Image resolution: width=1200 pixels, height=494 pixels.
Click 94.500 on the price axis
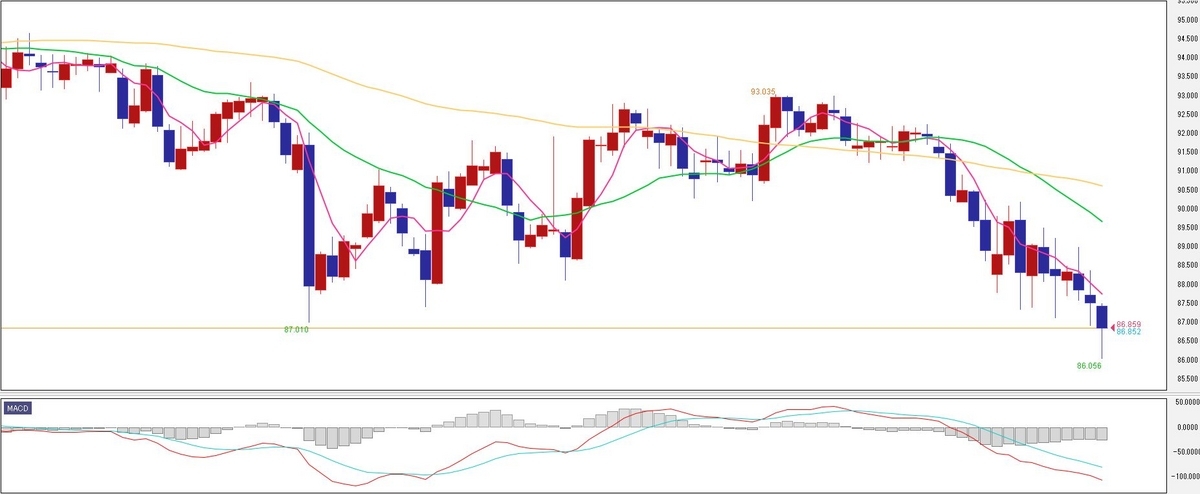[x=1186, y=38]
